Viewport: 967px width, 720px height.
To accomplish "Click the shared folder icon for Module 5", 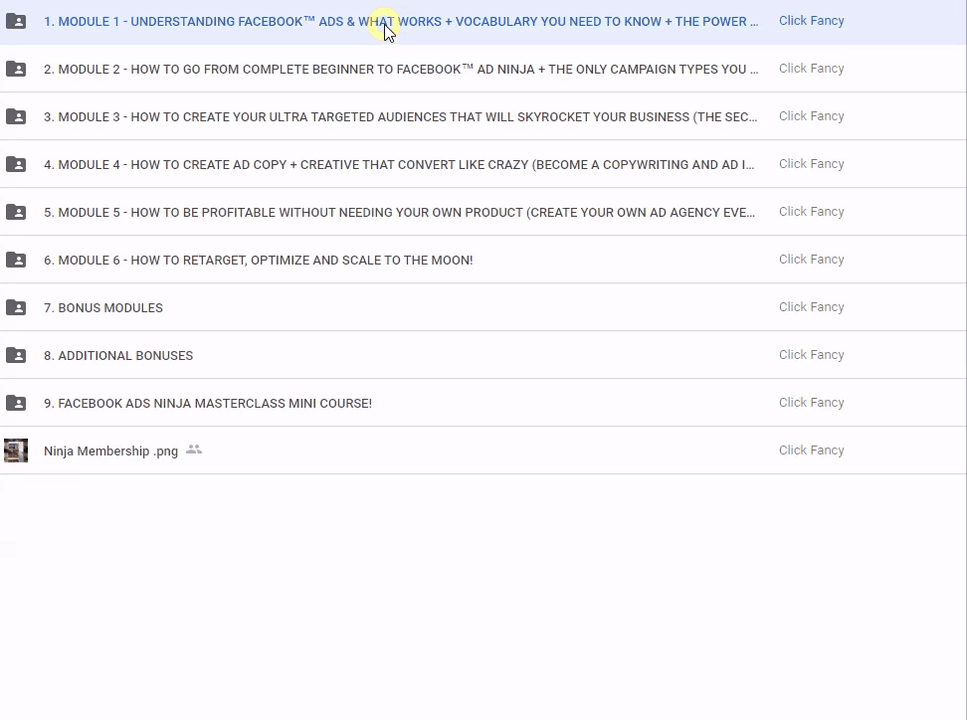I will tap(16, 212).
